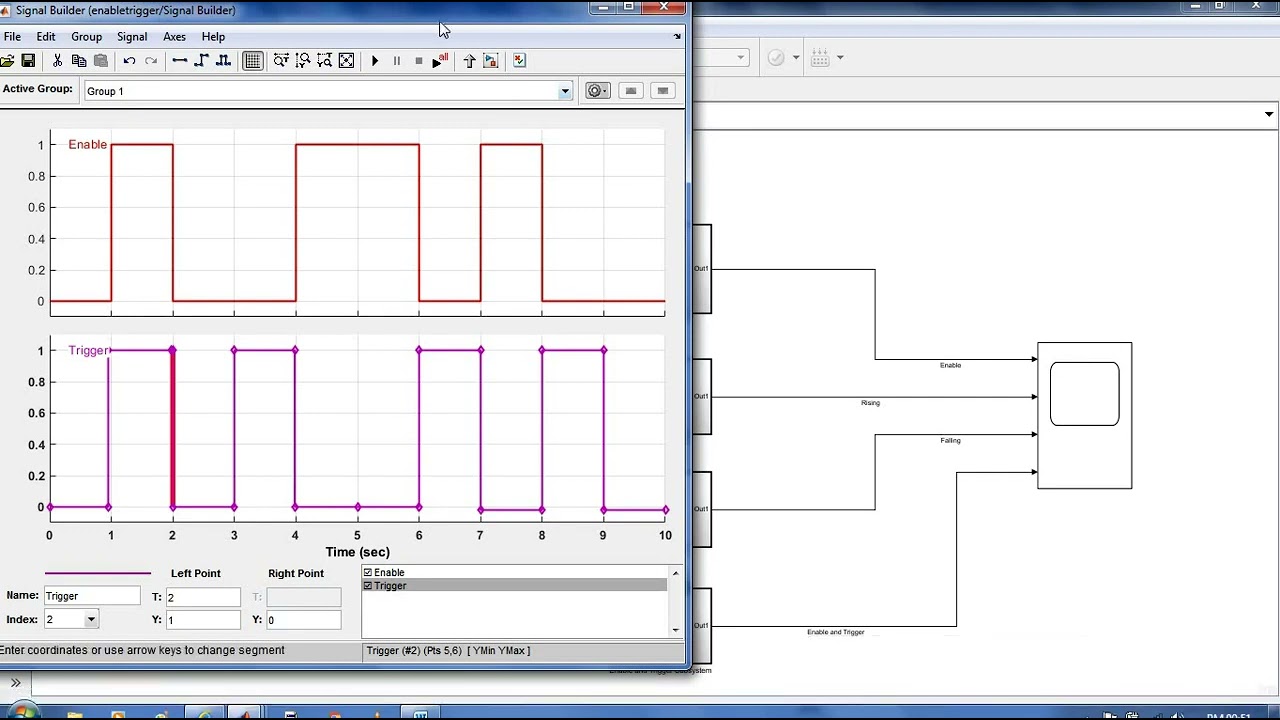Image resolution: width=1280 pixels, height=720 pixels.
Task: Click the MATLAB taskbar icon
Action: click(x=244, y=714)
